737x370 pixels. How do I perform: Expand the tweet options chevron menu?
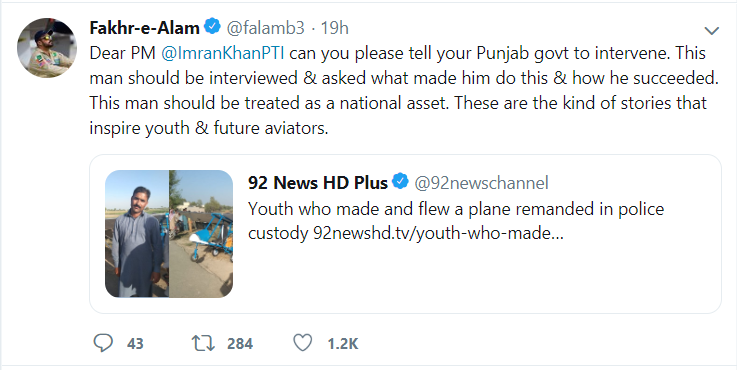(712, 31)
